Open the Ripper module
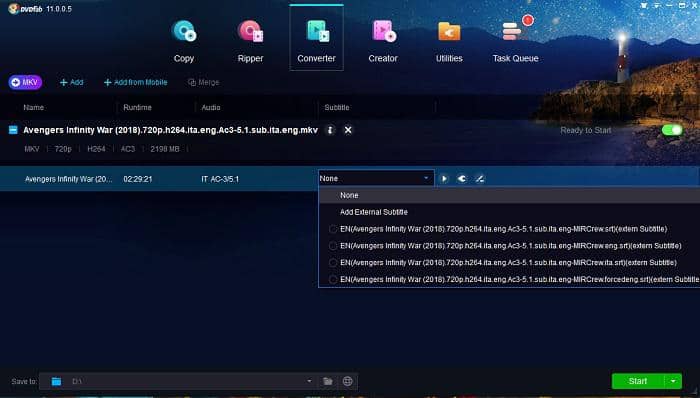This screenshot has height=398, width=700. [250, 41]
